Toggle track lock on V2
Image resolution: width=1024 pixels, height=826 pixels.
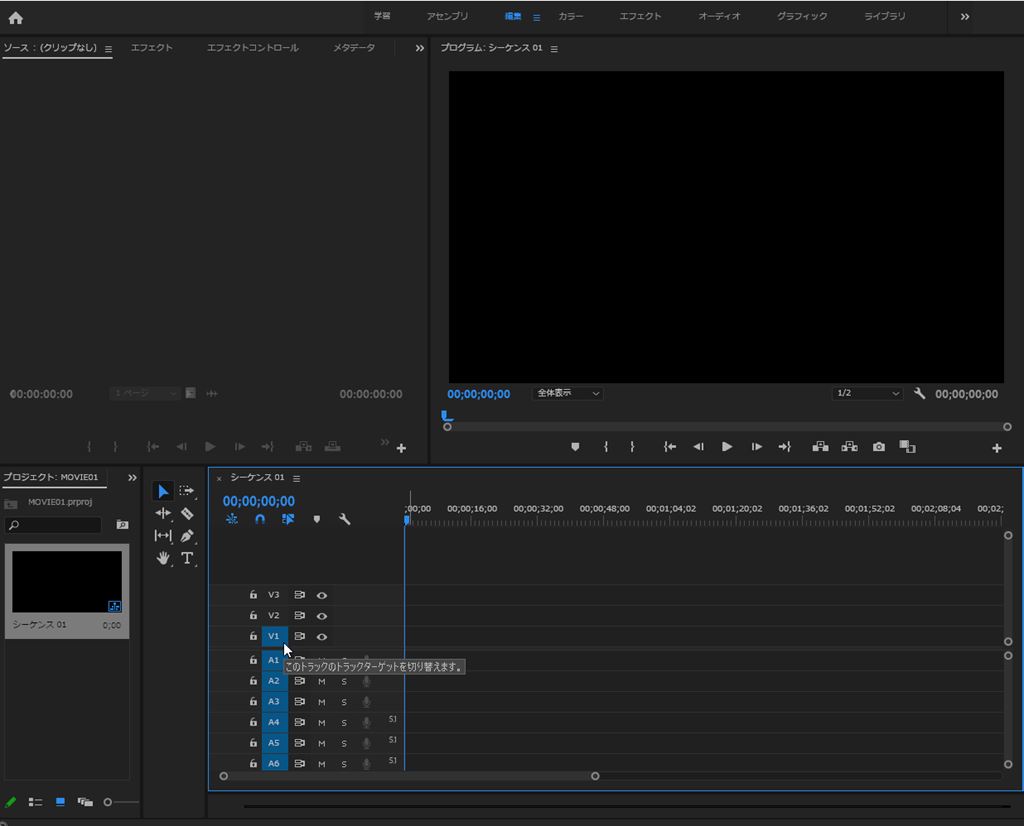[253, 616]
